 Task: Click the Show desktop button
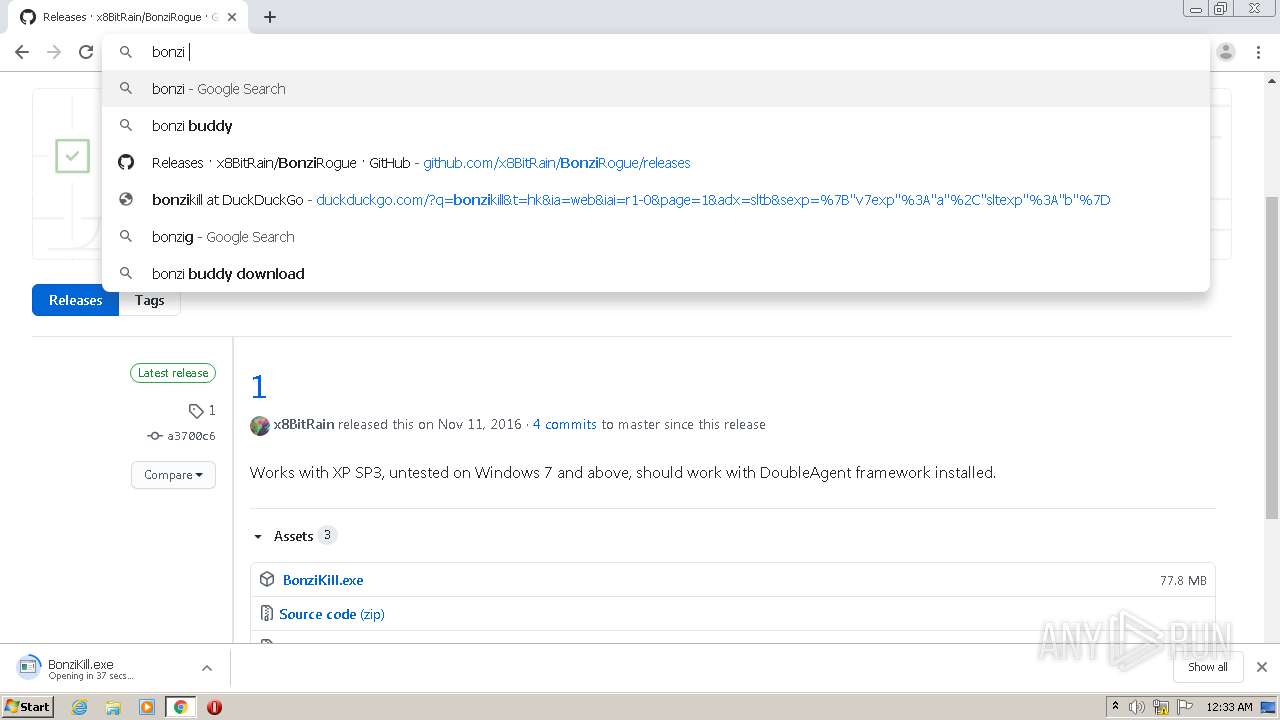[x=1269, y=707]
